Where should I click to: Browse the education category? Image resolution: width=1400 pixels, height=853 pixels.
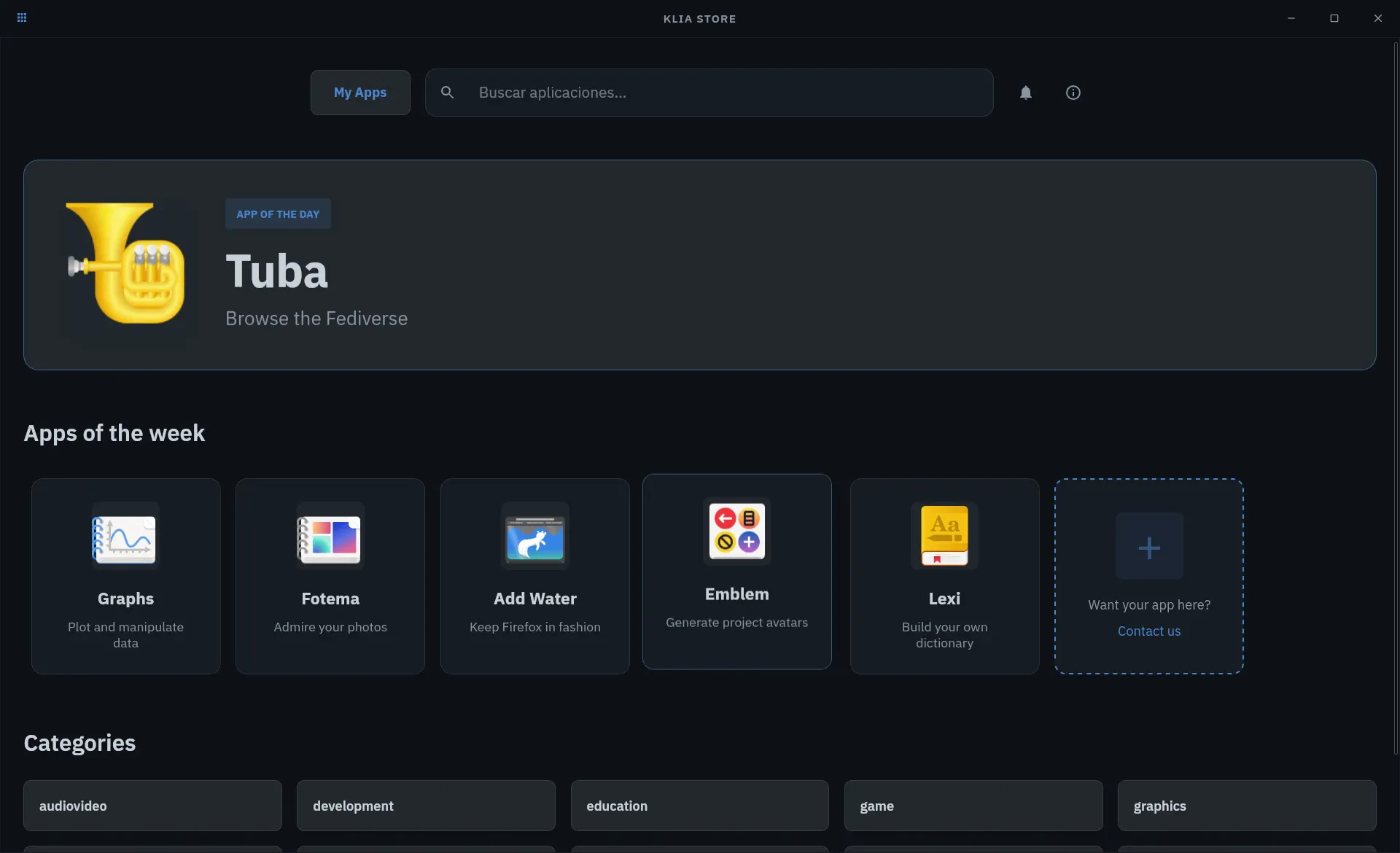700,806
